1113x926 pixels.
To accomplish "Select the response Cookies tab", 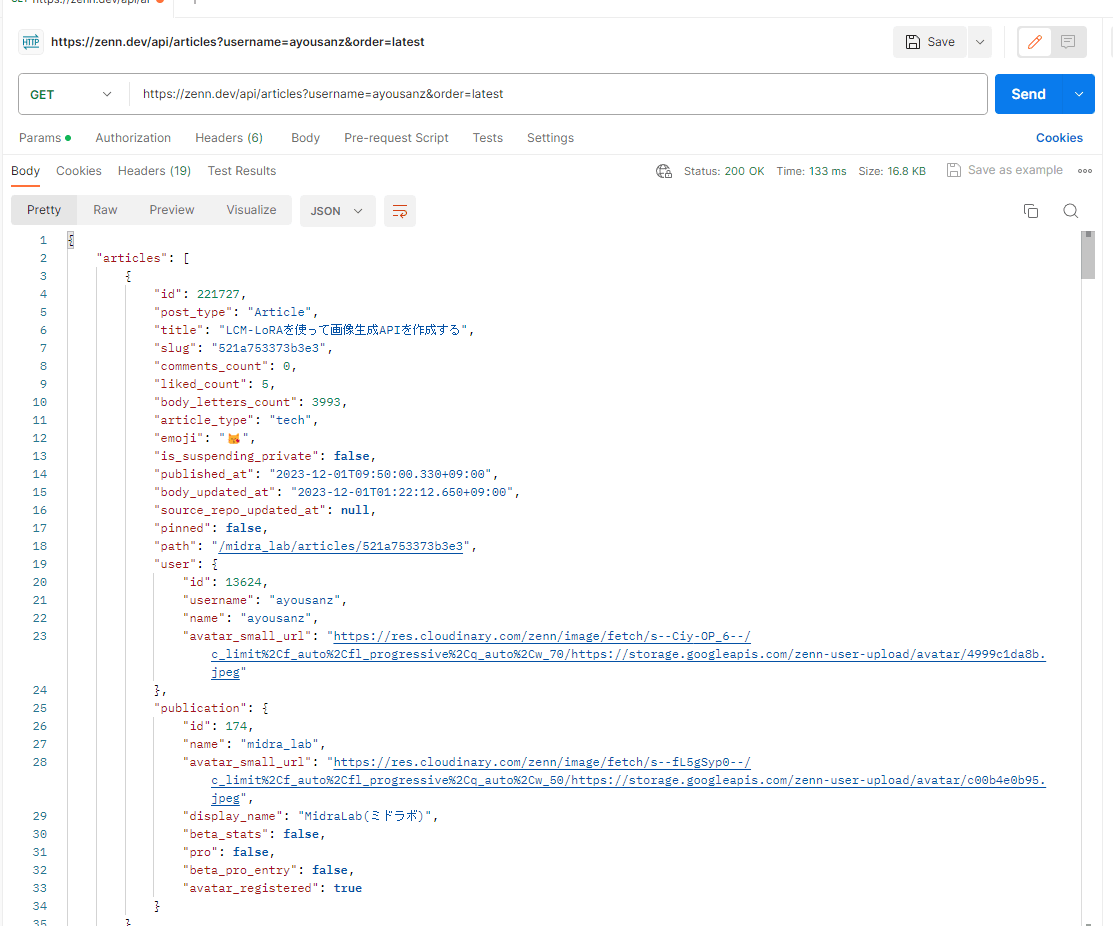I will click(79, 171).
